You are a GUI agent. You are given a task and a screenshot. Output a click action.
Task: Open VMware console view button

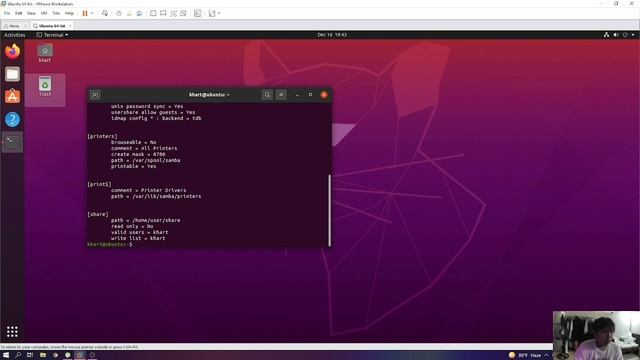tap(198, 13)
